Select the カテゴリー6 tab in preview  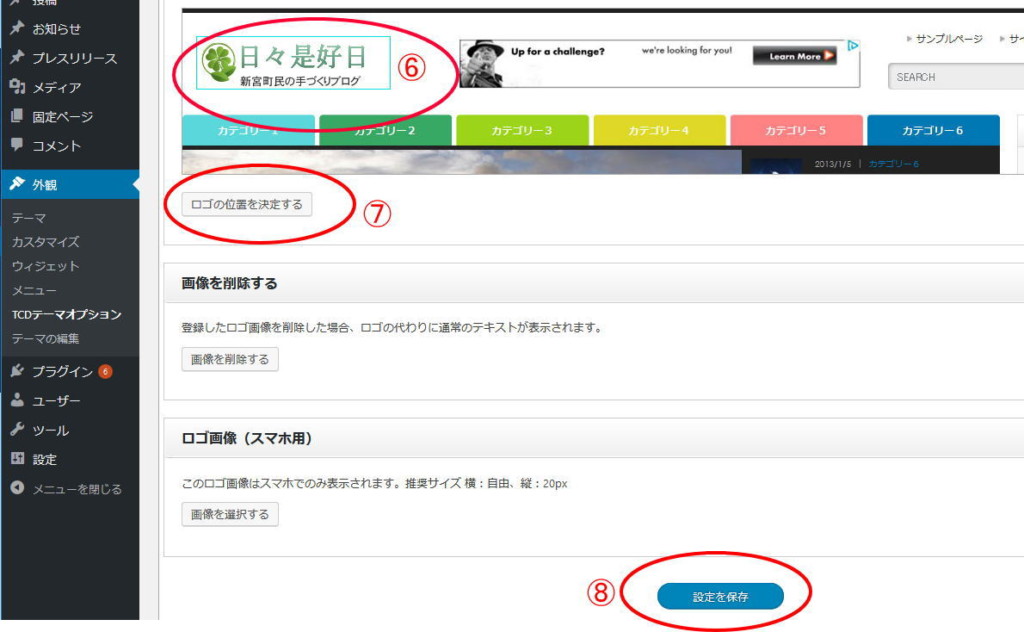tap(933, 131)
